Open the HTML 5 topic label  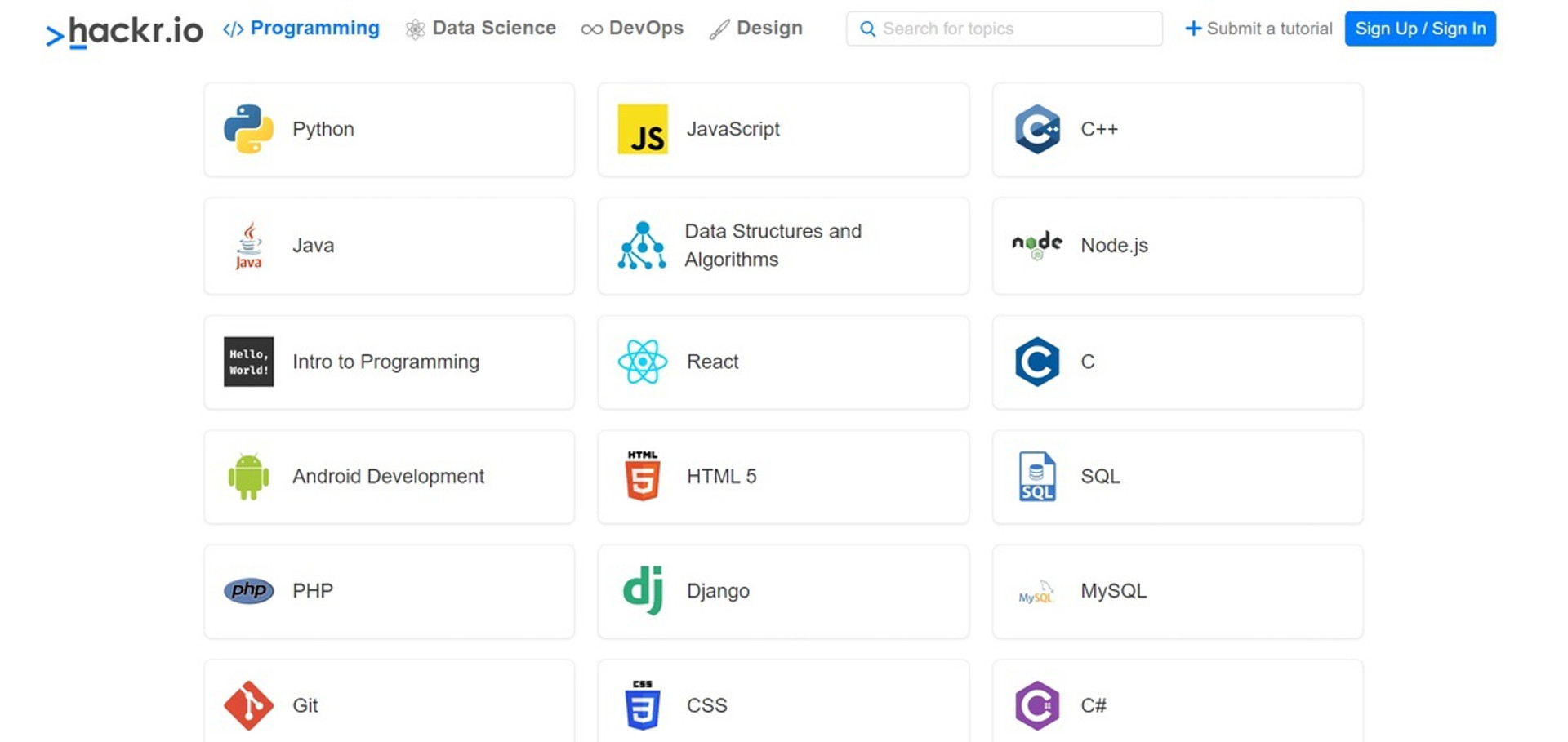tap(722, 476)
